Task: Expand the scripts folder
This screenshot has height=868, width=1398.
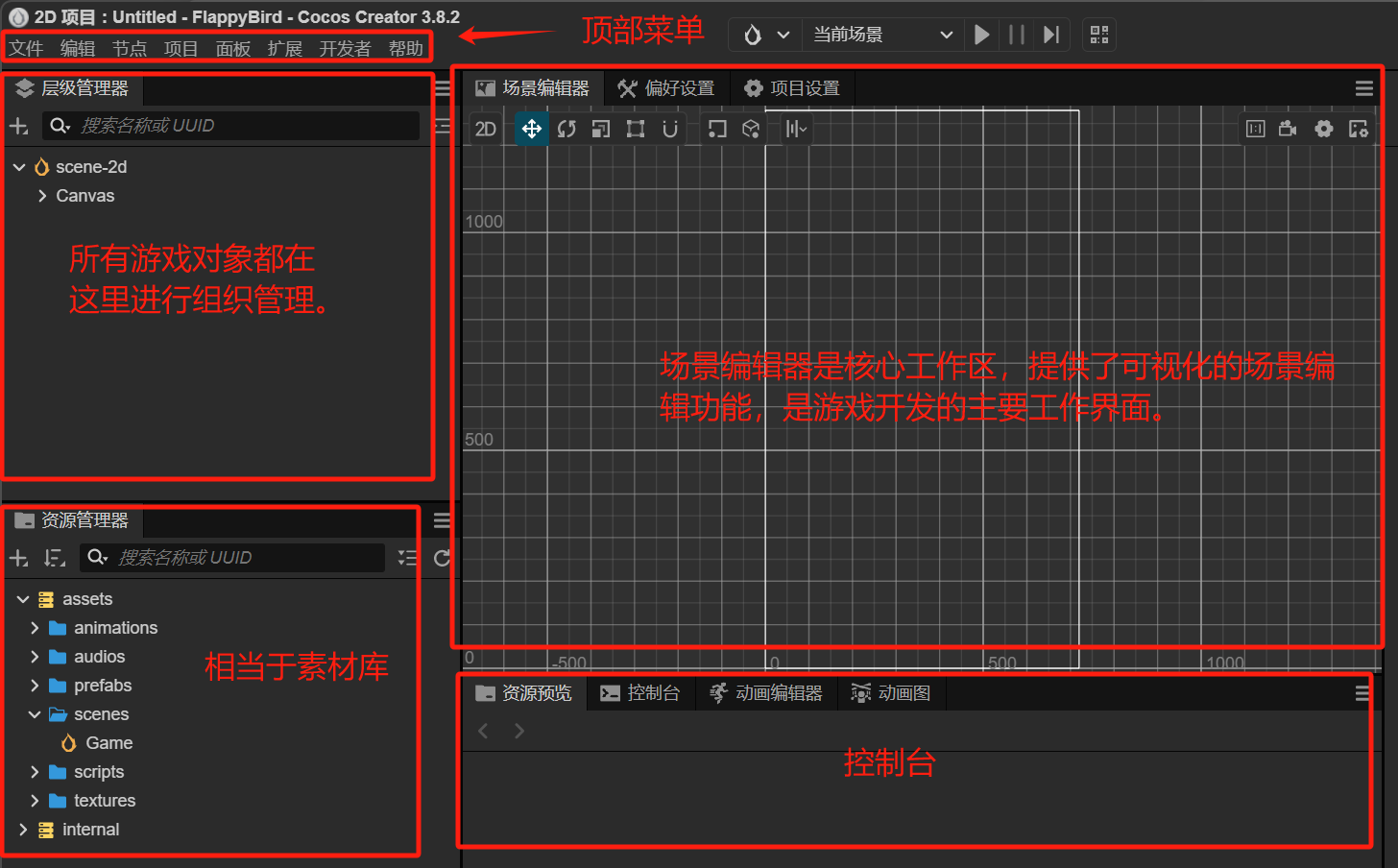Action: click(35, 772)
